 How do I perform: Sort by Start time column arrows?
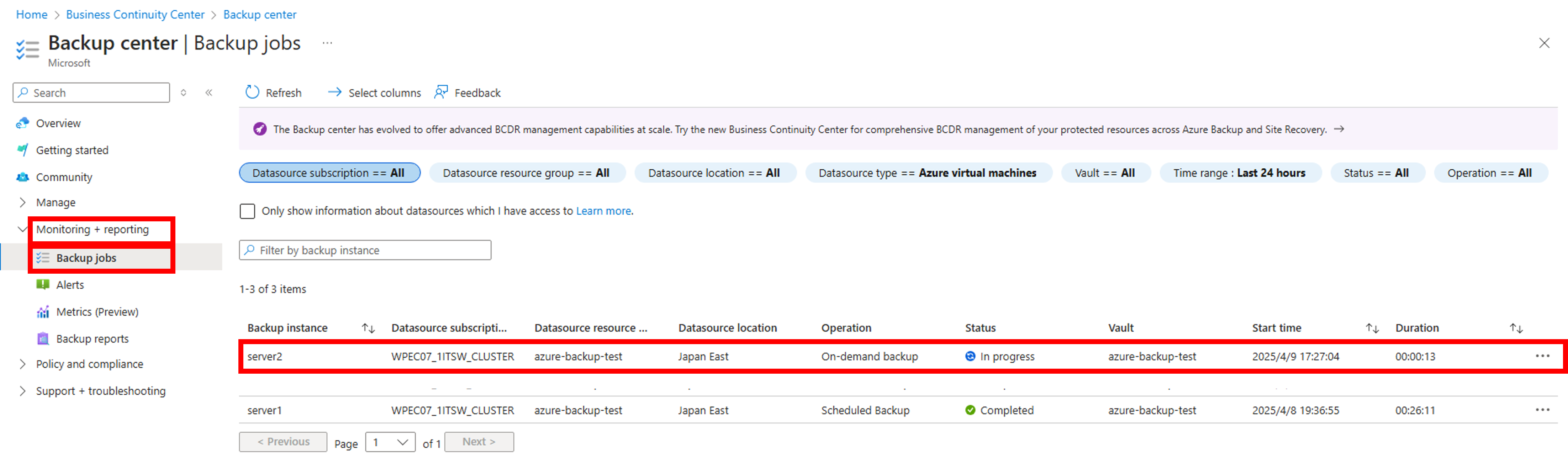1372,328
